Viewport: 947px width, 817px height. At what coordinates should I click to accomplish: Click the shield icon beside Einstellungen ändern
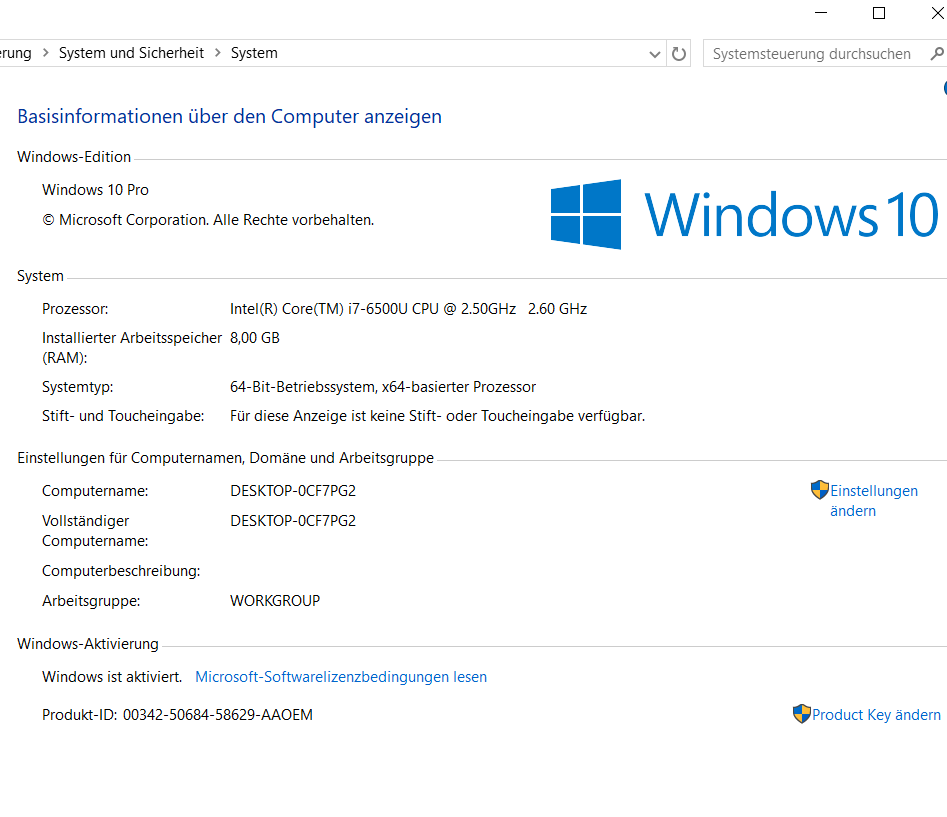tap(820, 490)
